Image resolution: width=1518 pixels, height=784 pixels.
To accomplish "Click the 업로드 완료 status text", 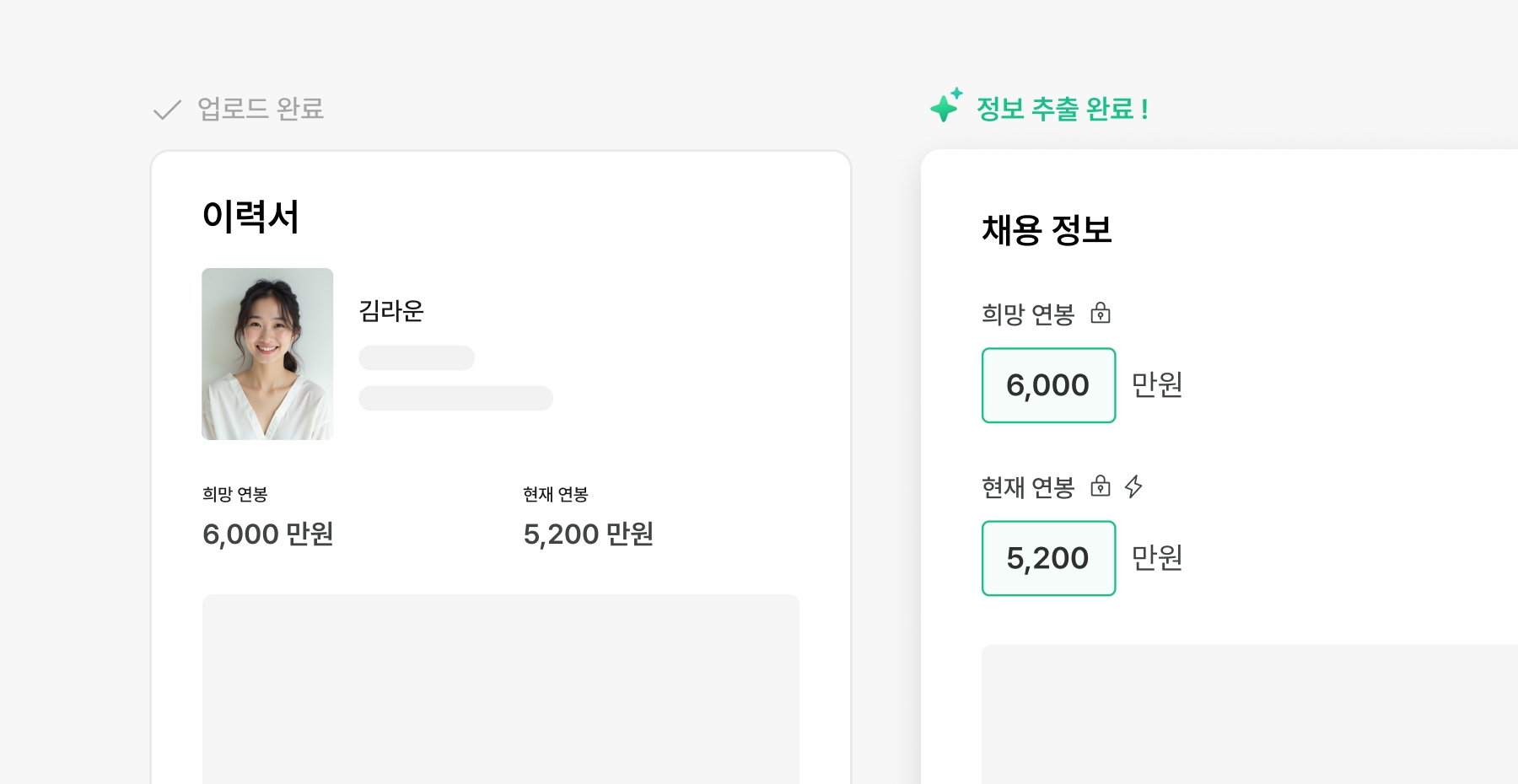I will [261, 109].
